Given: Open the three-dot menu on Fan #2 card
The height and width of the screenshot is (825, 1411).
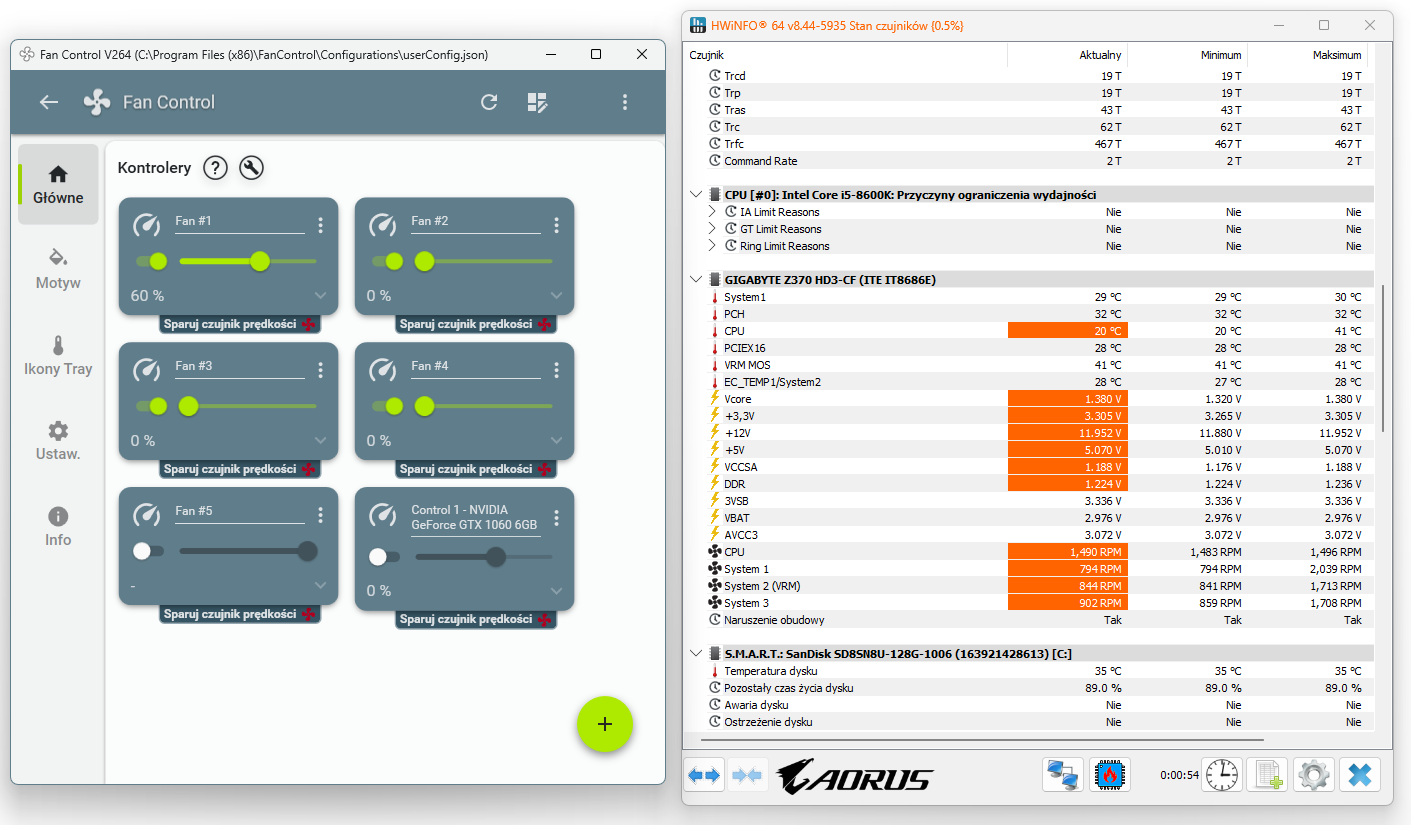Looking at the screenshot, I should 556,226.
